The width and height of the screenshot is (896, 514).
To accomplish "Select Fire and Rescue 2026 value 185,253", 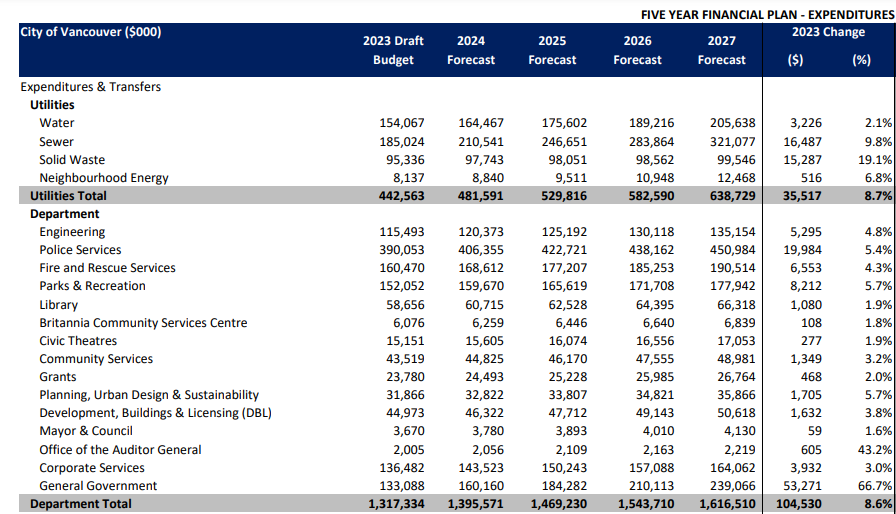I will [651, 268].
